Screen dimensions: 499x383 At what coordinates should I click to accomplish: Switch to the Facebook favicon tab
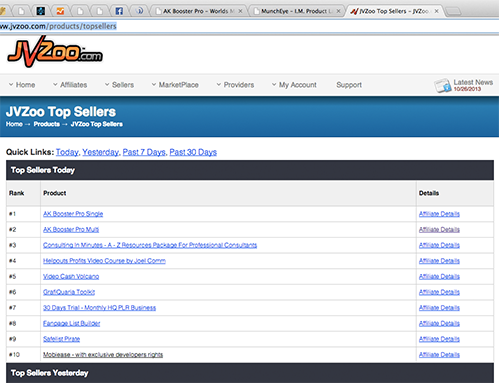click(x=119, y=11)
